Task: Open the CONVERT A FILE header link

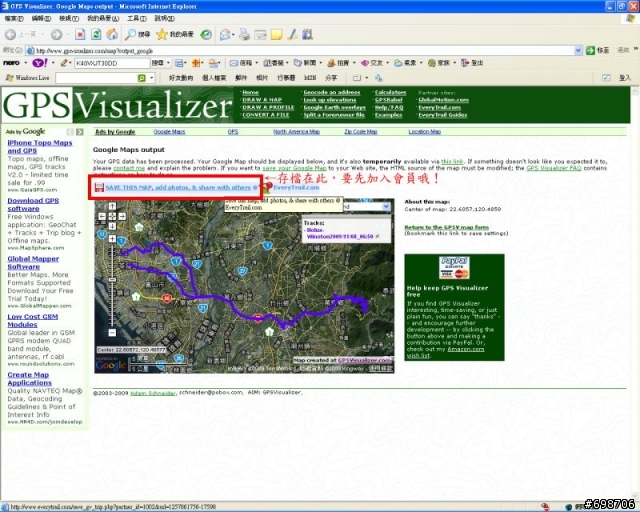Action: [266, 115]
